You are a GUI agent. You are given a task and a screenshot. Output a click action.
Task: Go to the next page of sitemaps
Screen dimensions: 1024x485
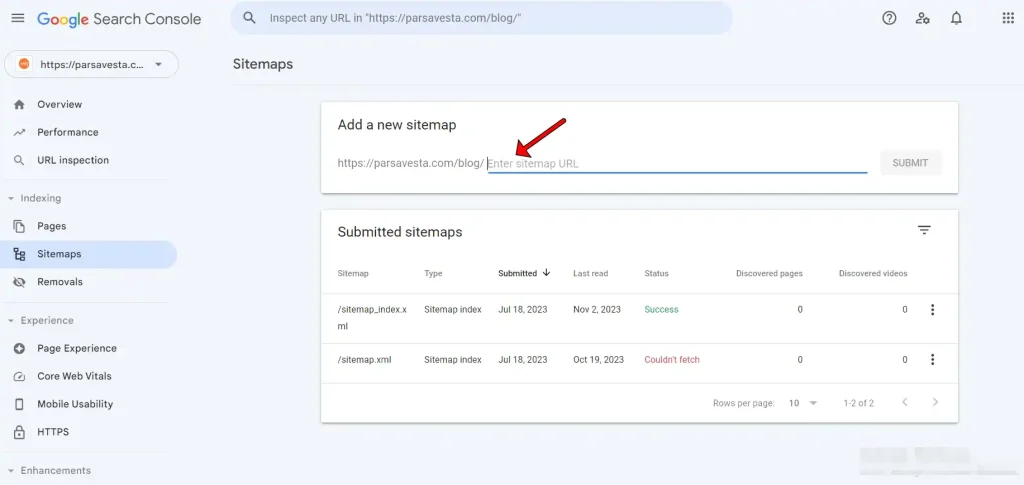(935, 402)
